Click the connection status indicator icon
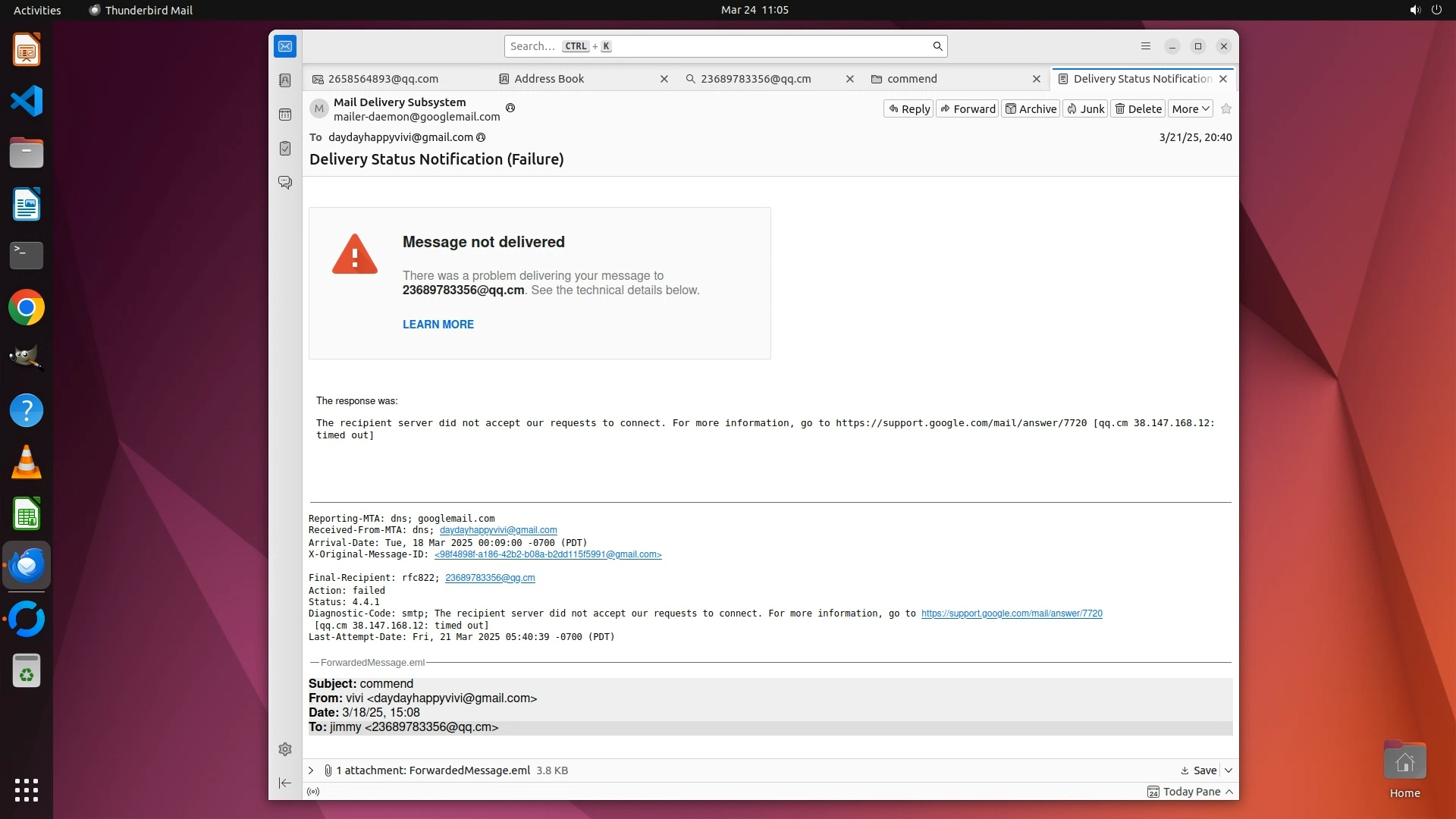1456x819 pixels. 313,792
